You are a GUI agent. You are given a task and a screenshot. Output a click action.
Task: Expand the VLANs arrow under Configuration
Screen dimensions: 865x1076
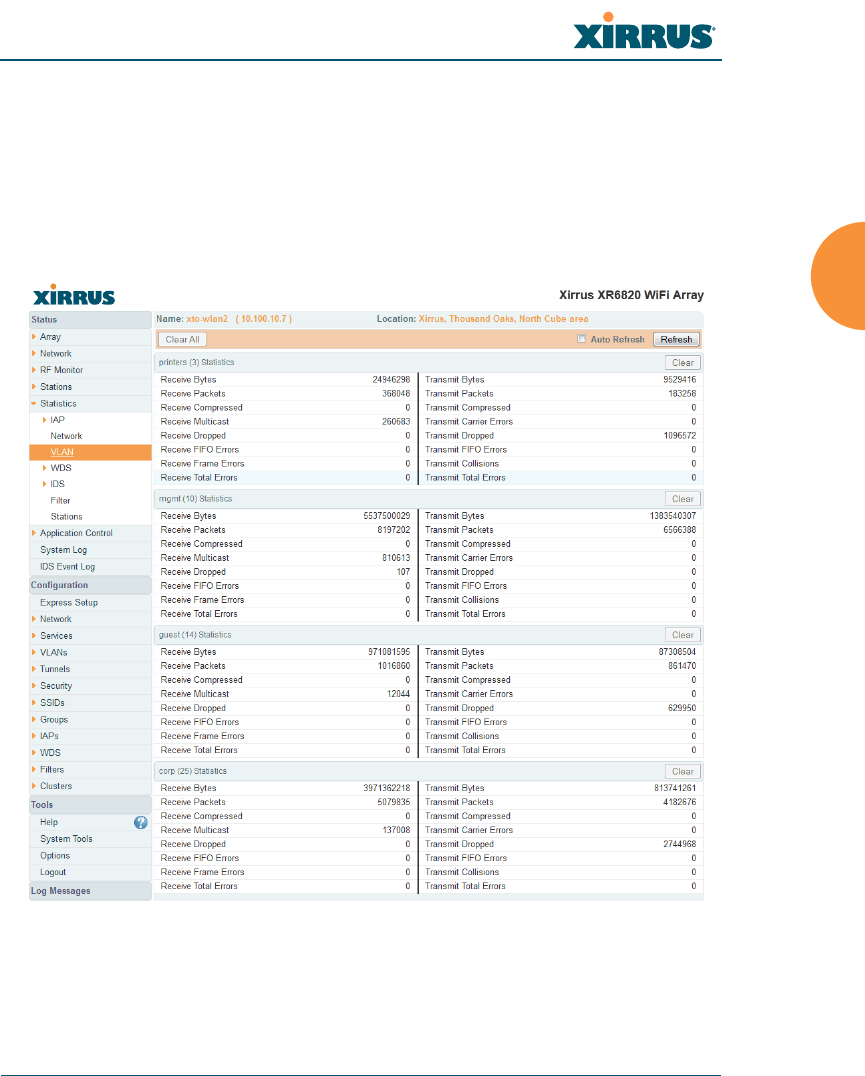(34, 652)
